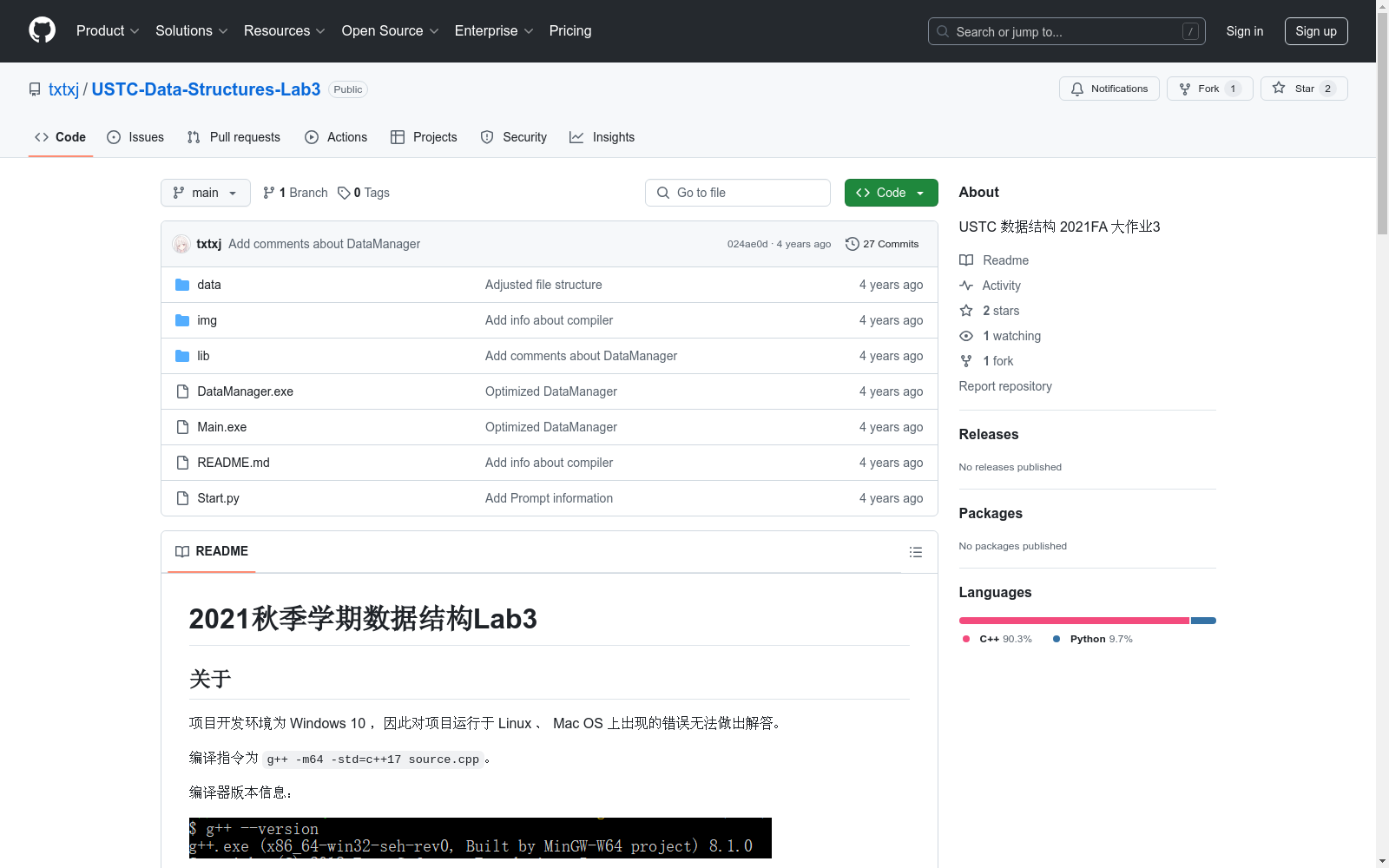Switch to the Security tab
Viewport: 1389px width, 868px height.
click(x=514, y=137)
